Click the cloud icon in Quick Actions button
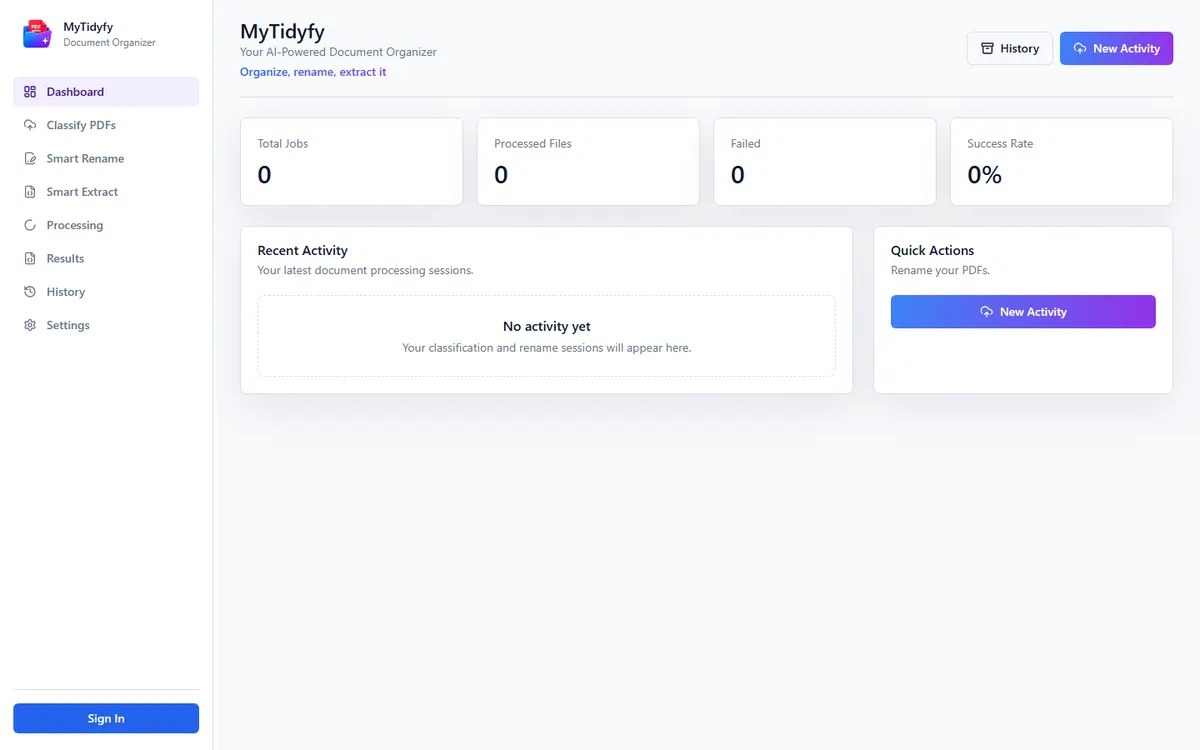Viewport: 1200px width, 750px height. (987, 312)
